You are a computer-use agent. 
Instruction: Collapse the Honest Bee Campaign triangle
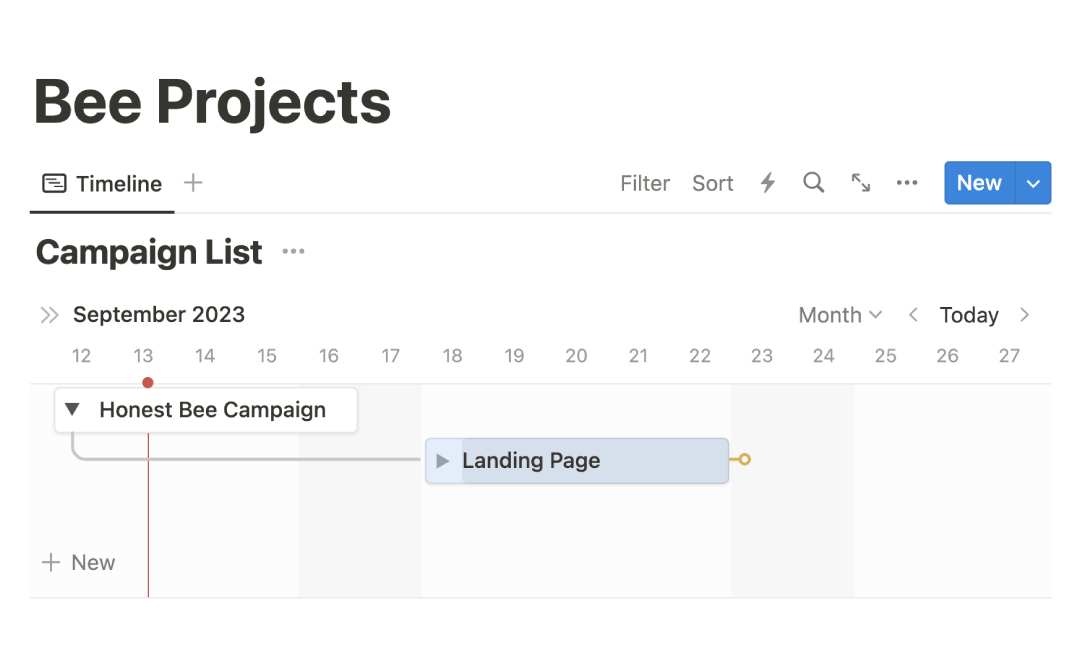72,409
